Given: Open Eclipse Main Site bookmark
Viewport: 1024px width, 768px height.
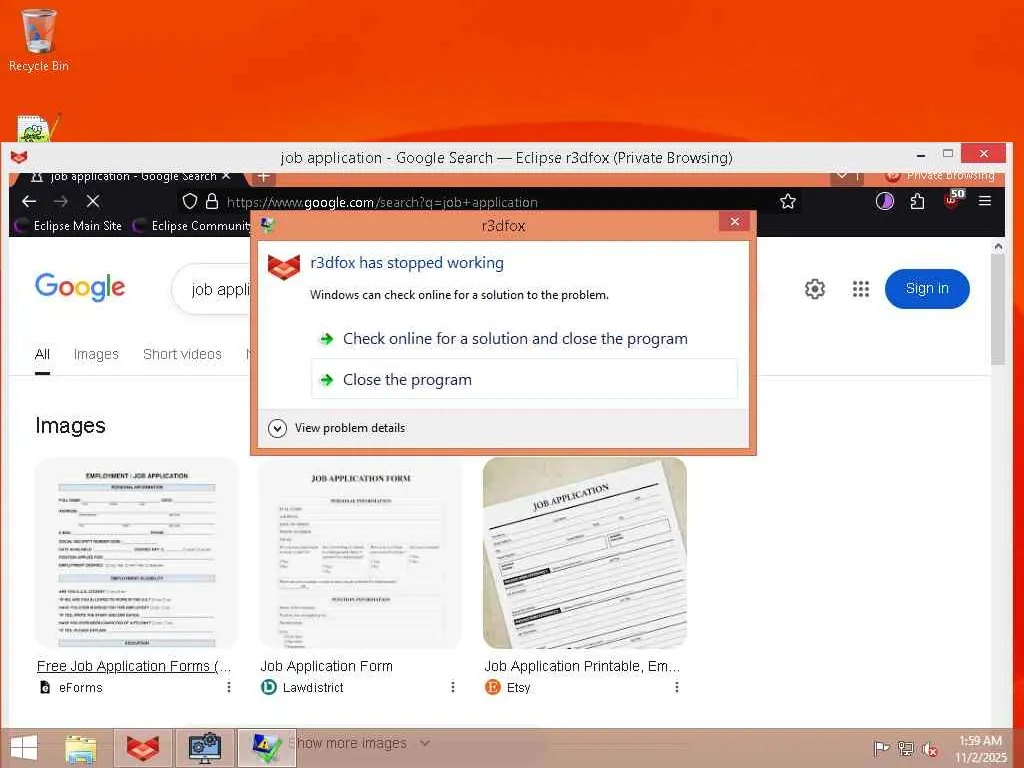Looking at the screenshot, I should 68,225.
